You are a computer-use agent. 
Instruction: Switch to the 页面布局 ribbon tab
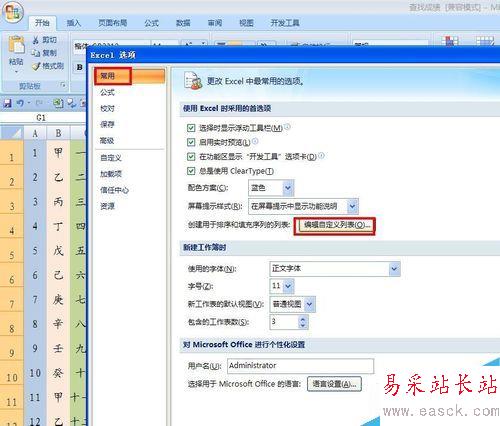click(x=113, y=23)
